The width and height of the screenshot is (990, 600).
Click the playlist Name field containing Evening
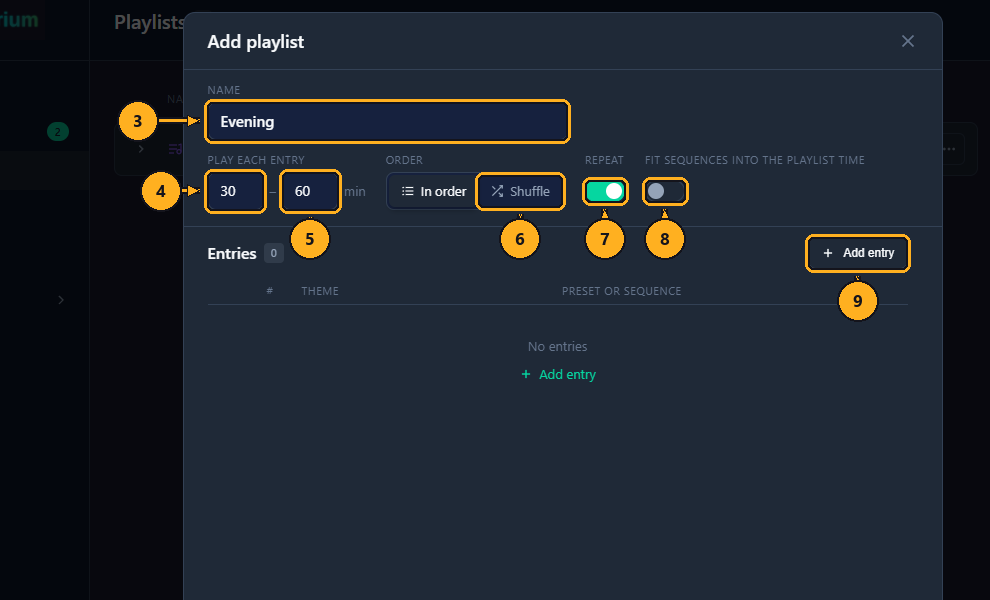tap(387, 121)
